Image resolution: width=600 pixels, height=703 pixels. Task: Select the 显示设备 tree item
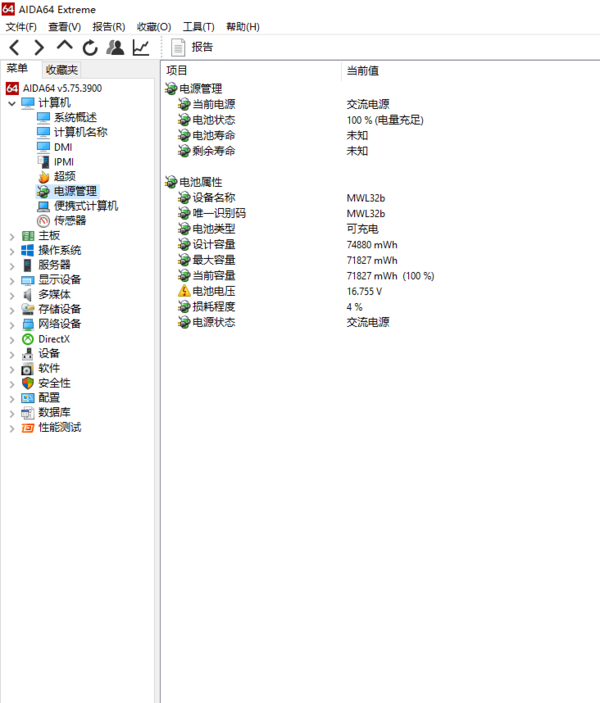[60, 280]
